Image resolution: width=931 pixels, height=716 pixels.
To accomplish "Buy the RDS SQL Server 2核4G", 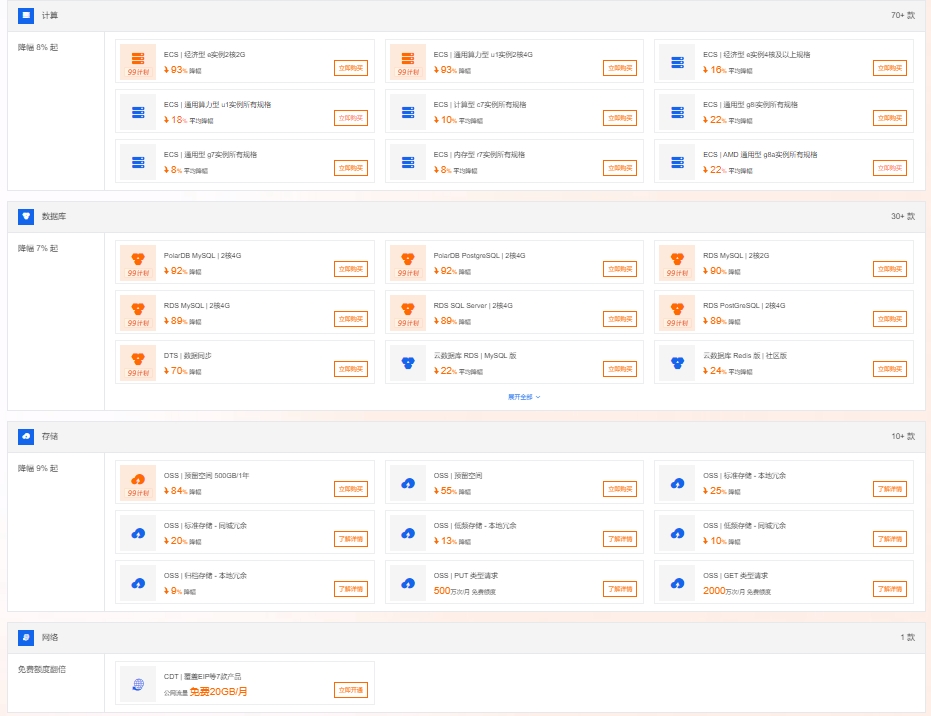I will pyautogui.click(x=620, y=319).
